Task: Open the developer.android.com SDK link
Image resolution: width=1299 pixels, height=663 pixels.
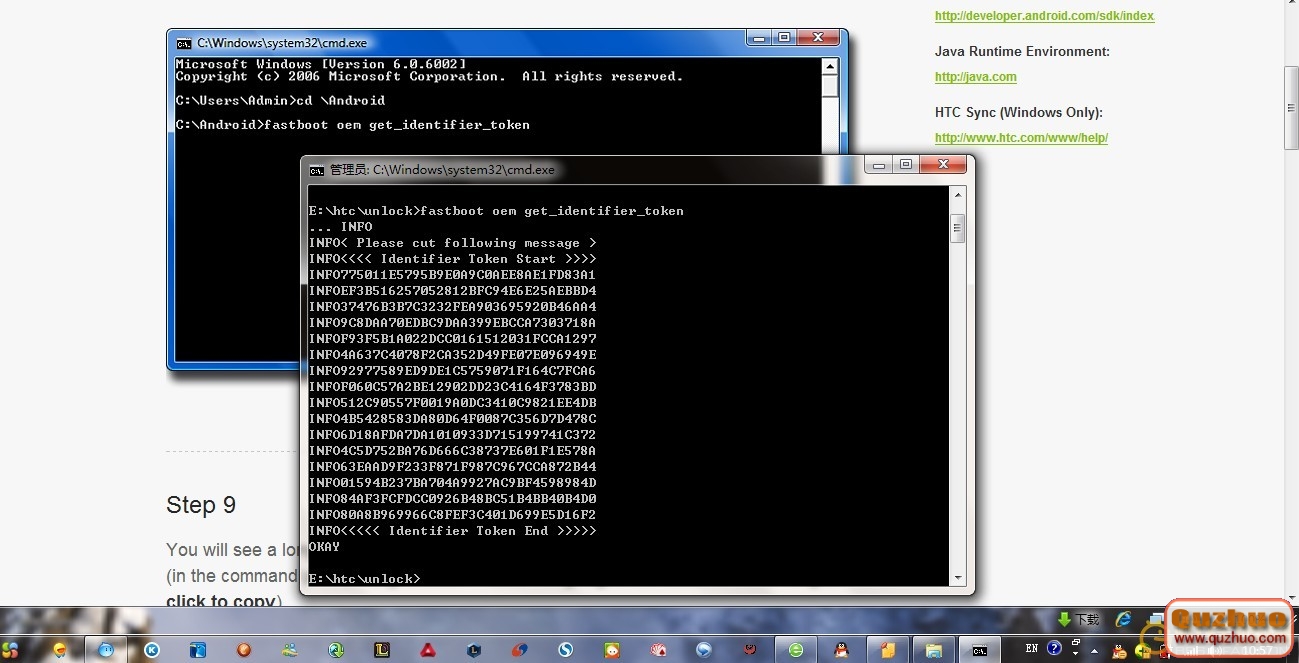Action: (1044, 16)
